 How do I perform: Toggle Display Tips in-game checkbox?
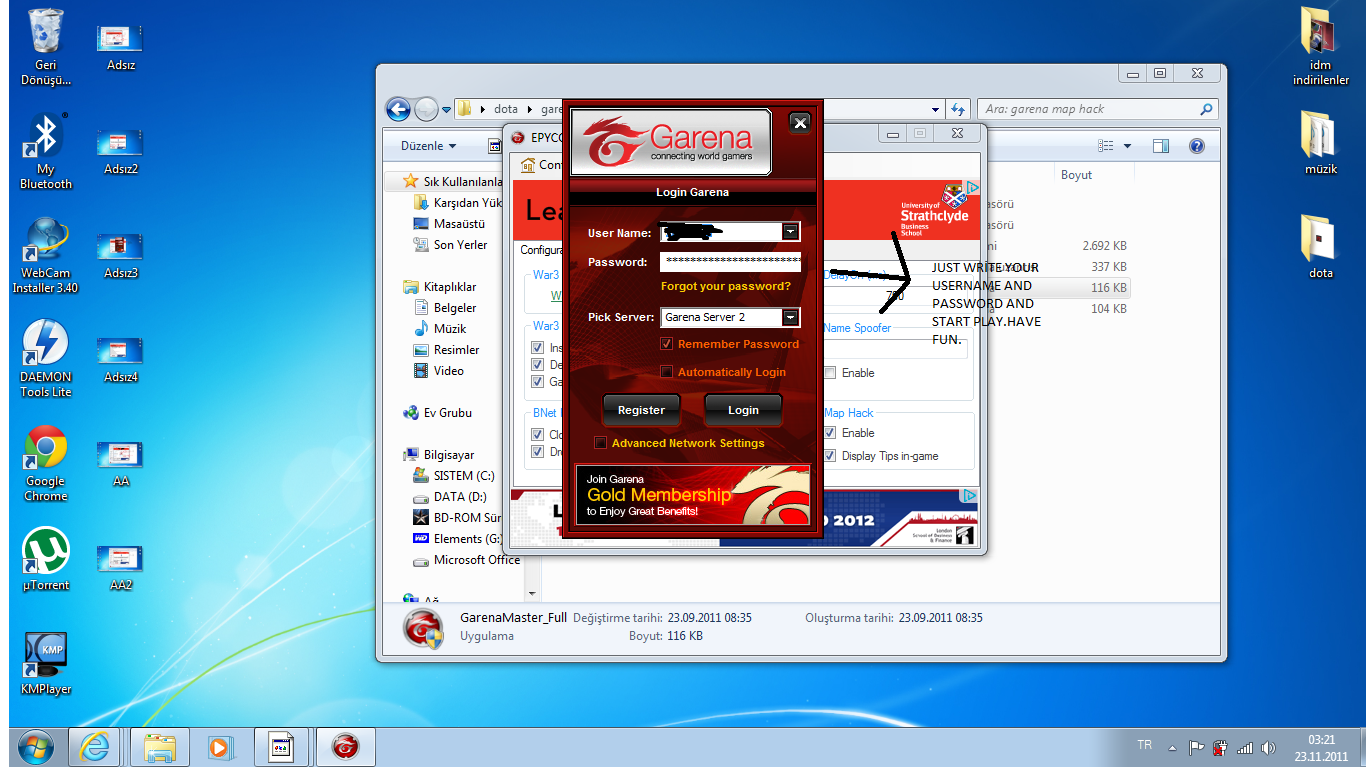coord(830,456)
